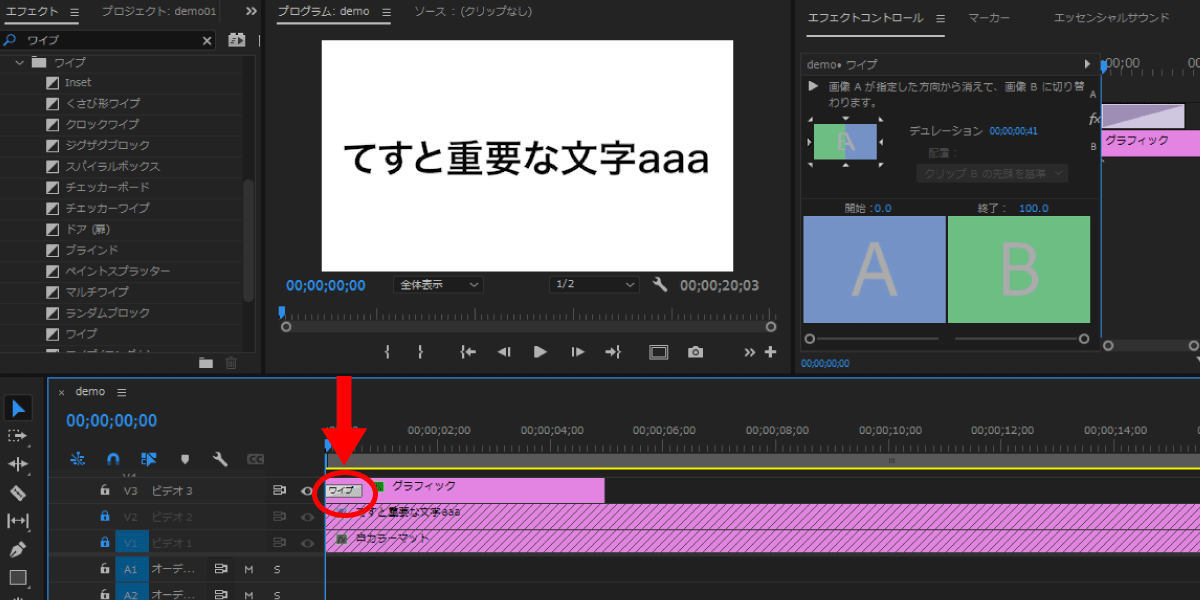Select the ワイプ transition on timeline clip
The image size is (1200, 600).
343,490
